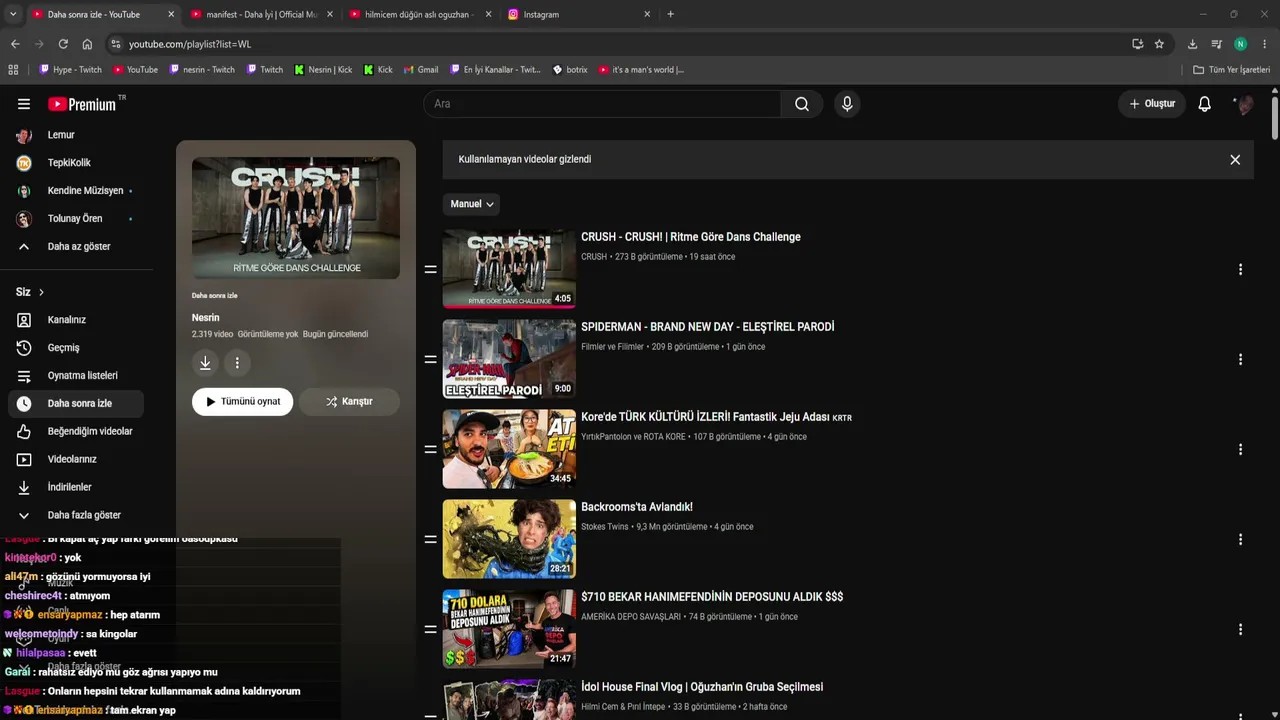1280x720 pixels.
Task: Open options menu for Kore'de TÜRK KÜLTÜRÜ video
Action: point(1240,449)
